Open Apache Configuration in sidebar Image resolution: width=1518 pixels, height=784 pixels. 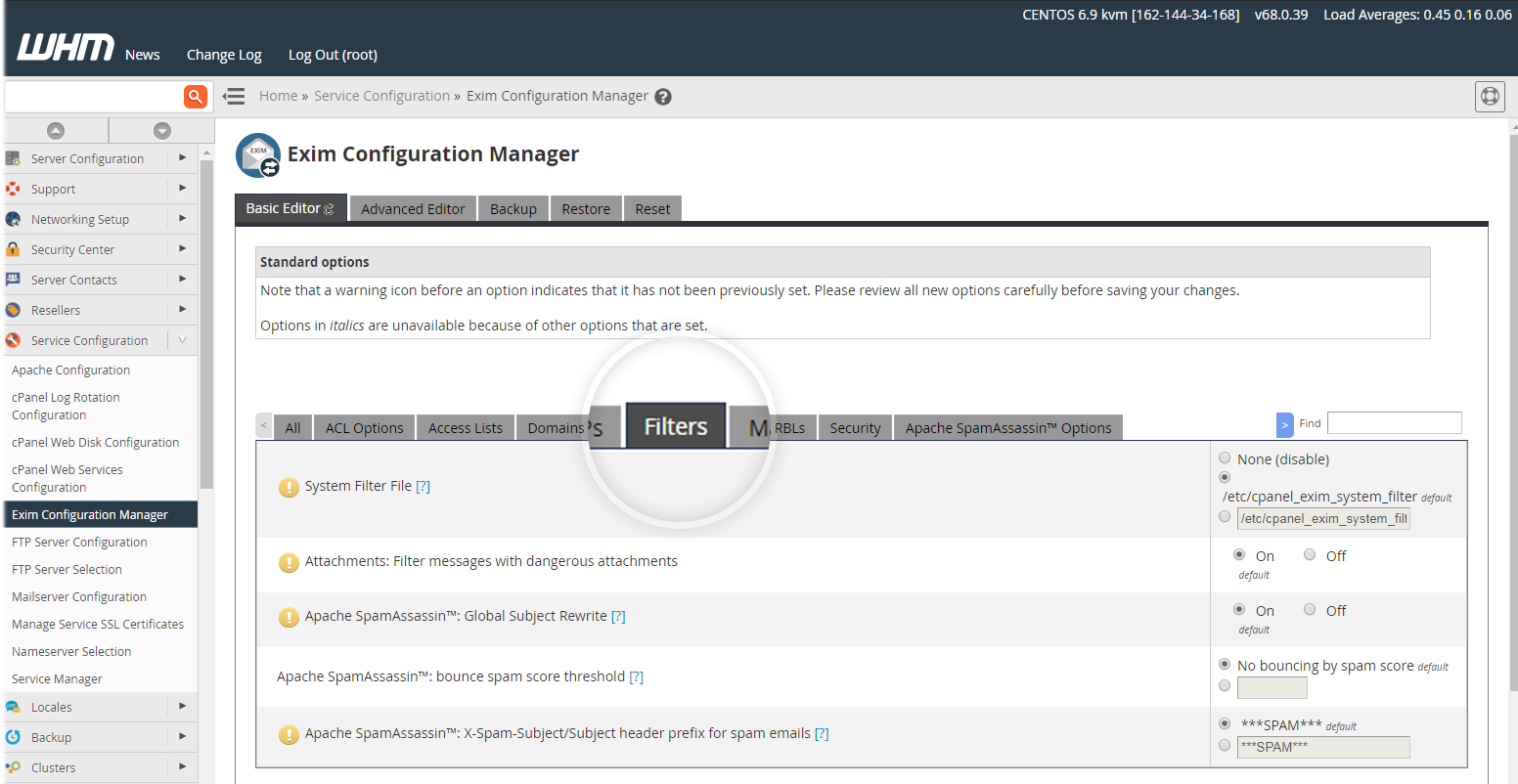[x=70, y=370]
